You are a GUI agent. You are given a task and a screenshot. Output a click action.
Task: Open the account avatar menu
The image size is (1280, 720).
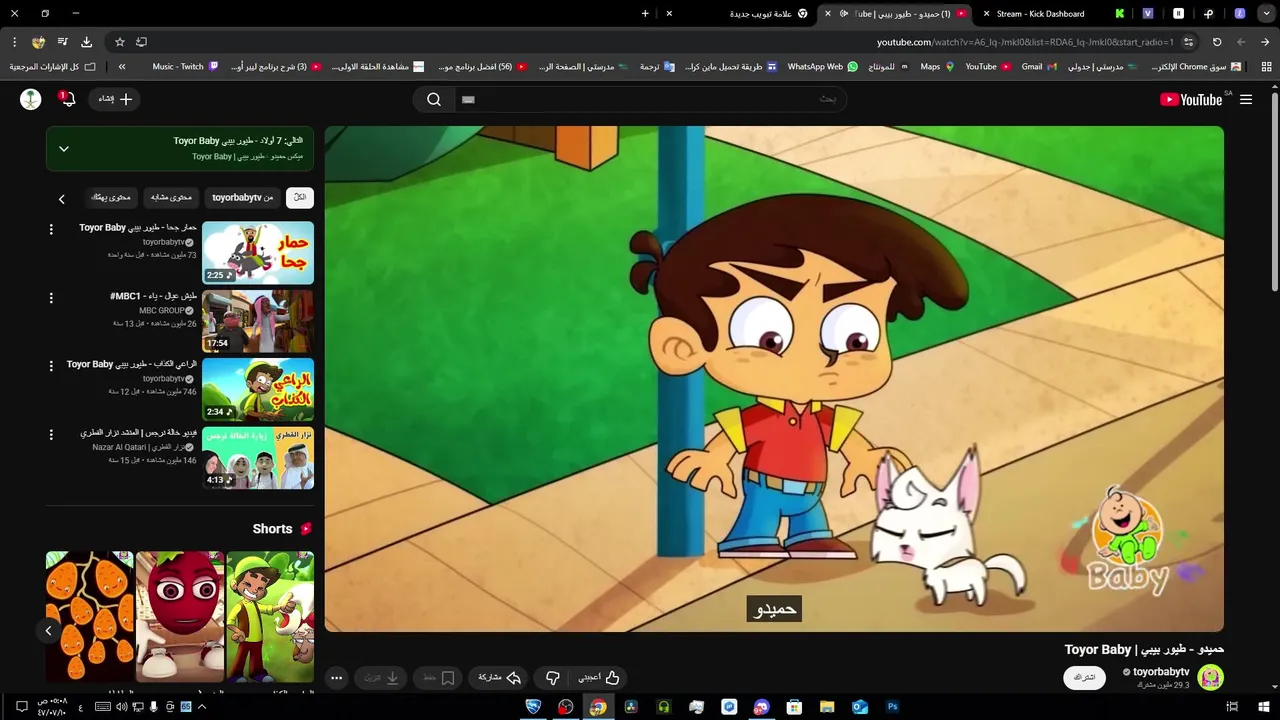[x=31, y=98]
